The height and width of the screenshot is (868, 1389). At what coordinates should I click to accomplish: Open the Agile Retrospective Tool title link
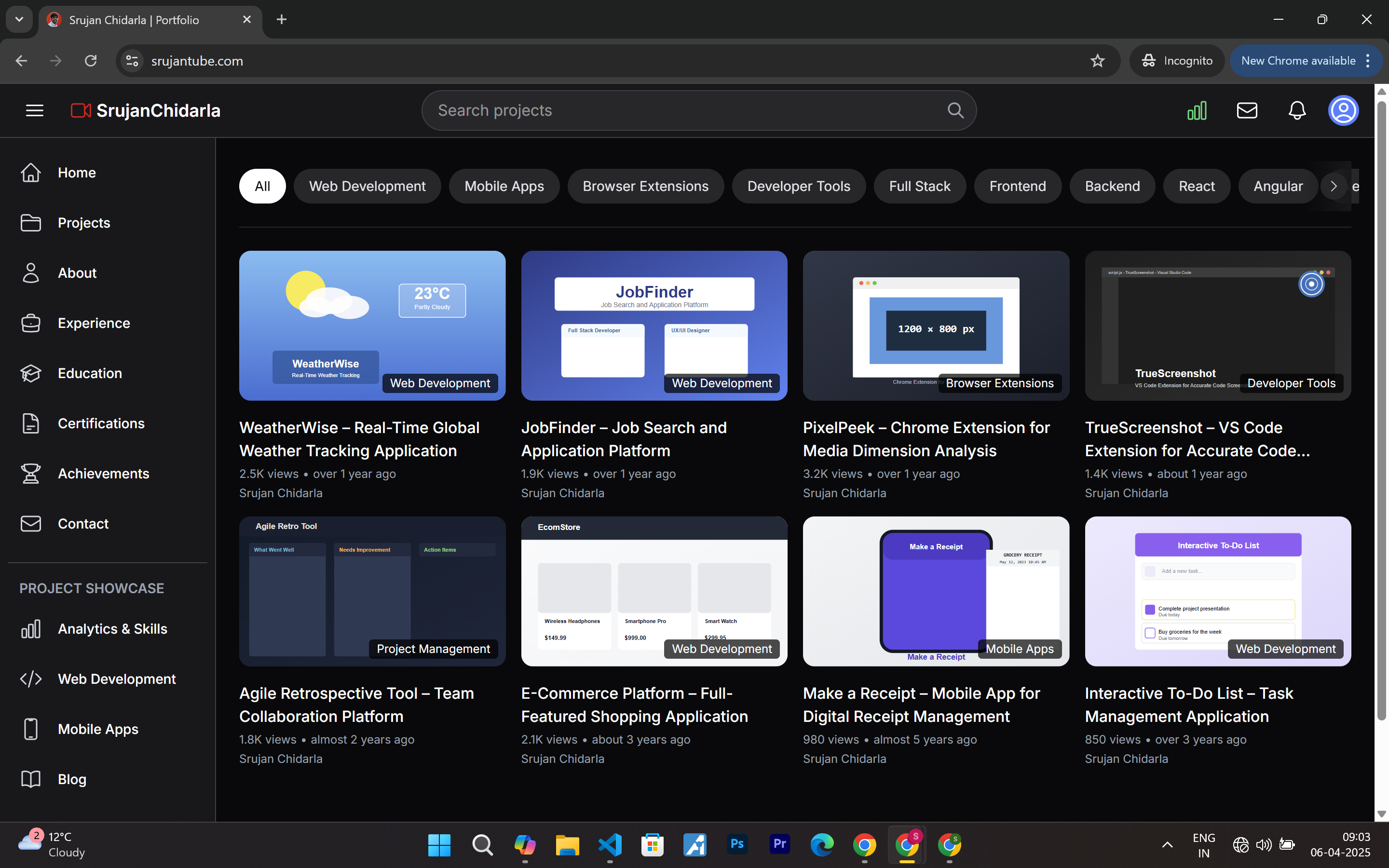click(x=356, y=705)
